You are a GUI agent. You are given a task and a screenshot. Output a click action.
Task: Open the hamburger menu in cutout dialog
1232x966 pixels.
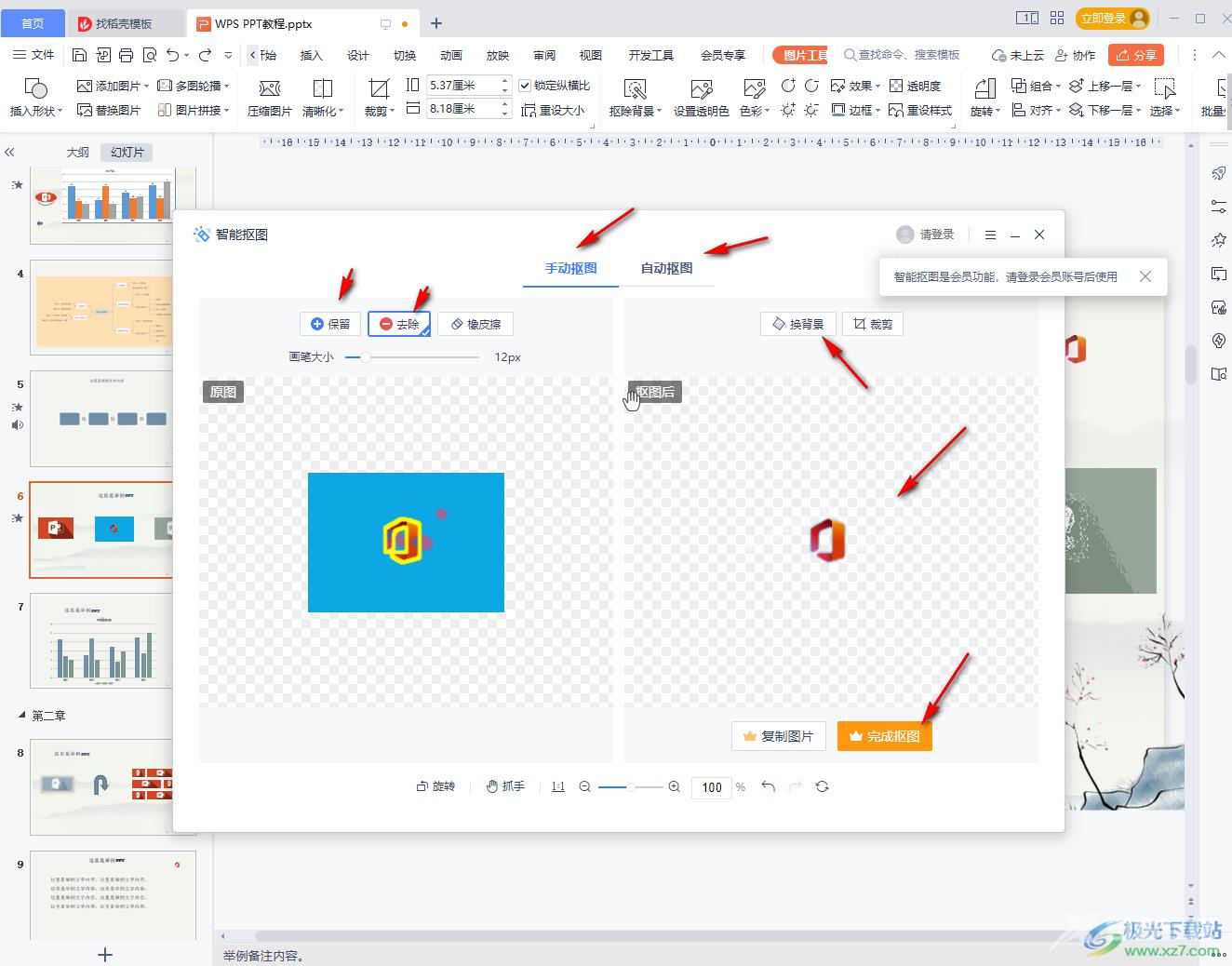click(x=991, y=235)
